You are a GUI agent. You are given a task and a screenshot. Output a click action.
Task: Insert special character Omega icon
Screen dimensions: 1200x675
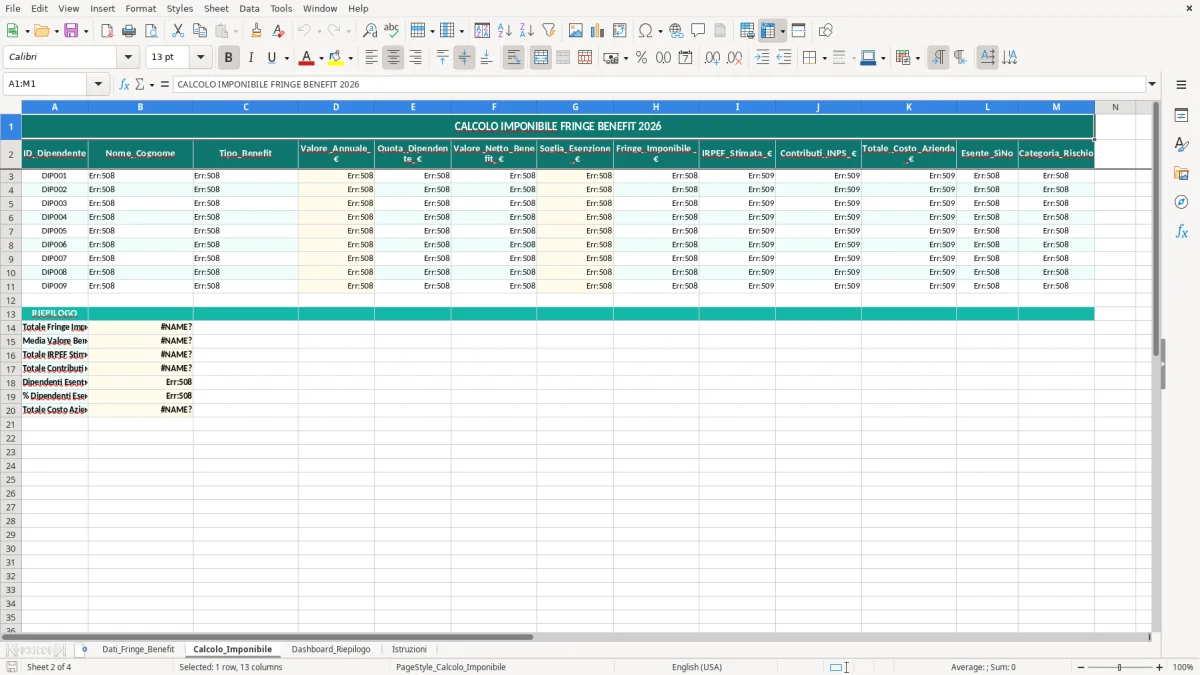[x=645, y=31]
